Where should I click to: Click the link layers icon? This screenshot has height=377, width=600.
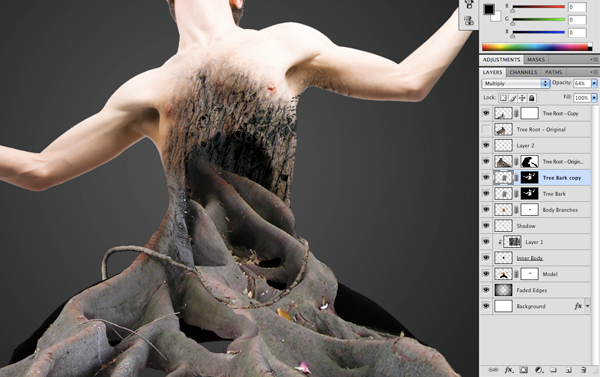pos(493,370)
